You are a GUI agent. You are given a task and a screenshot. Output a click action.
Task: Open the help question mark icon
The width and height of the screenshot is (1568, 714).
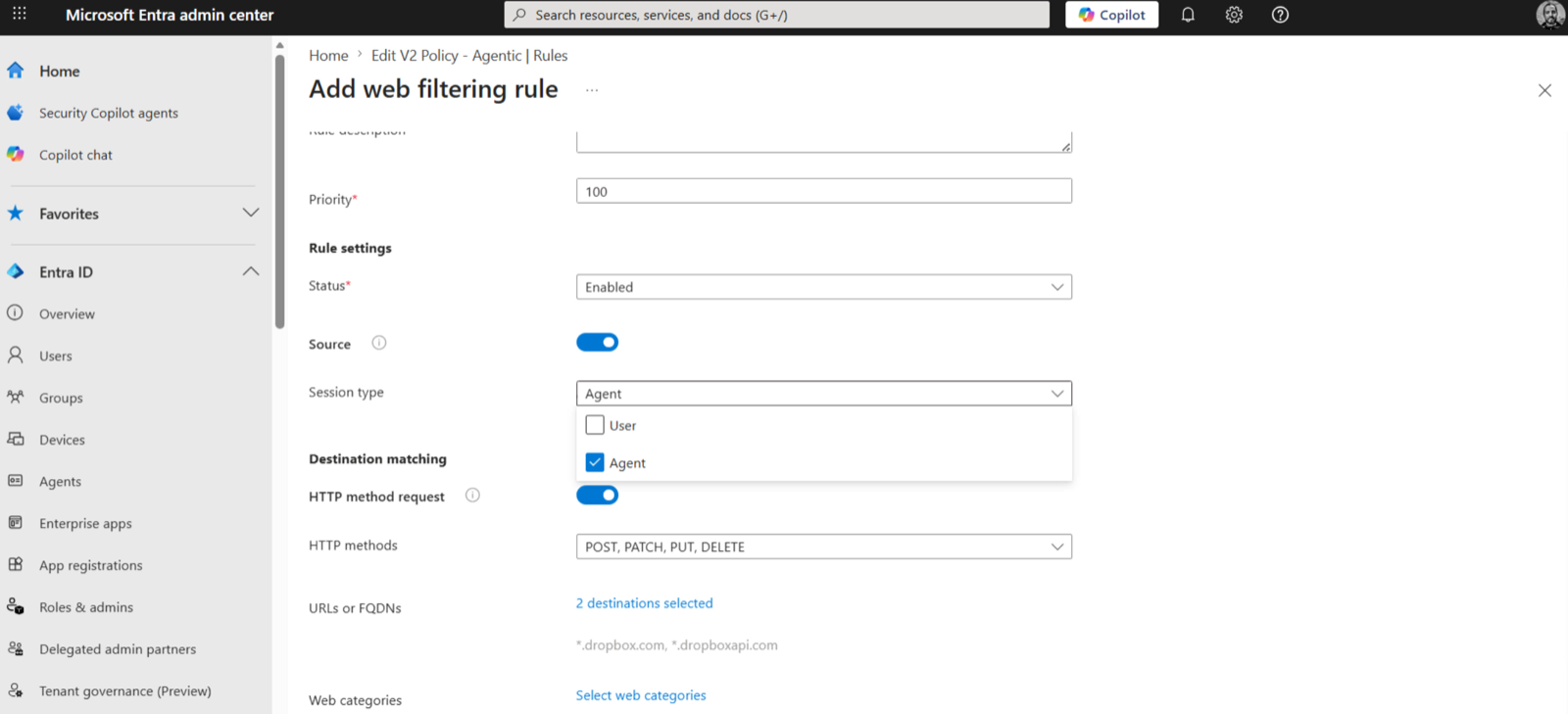tap(1280, 15)
